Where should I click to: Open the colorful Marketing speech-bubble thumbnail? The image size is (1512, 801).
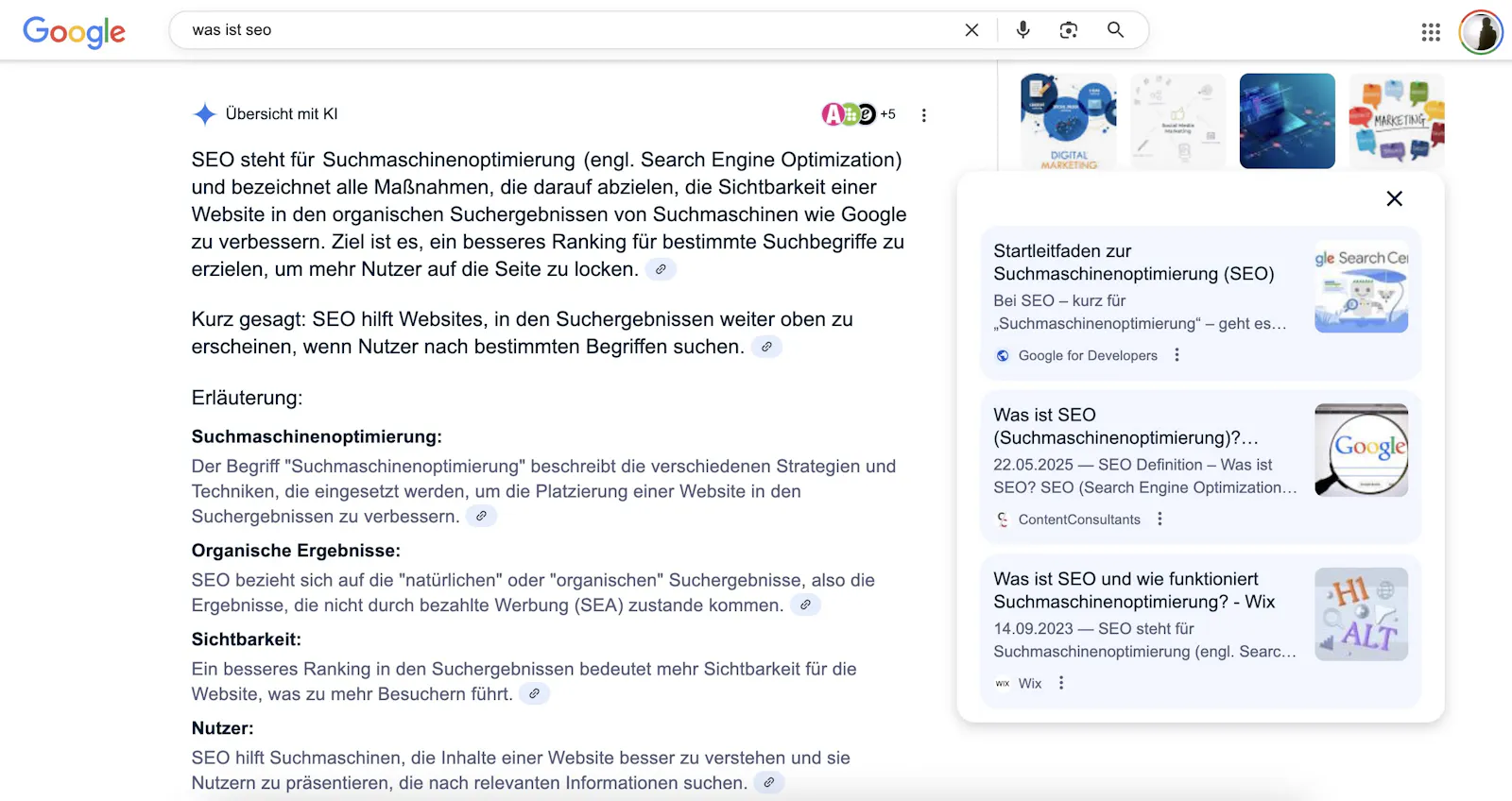click(1397, 121)
